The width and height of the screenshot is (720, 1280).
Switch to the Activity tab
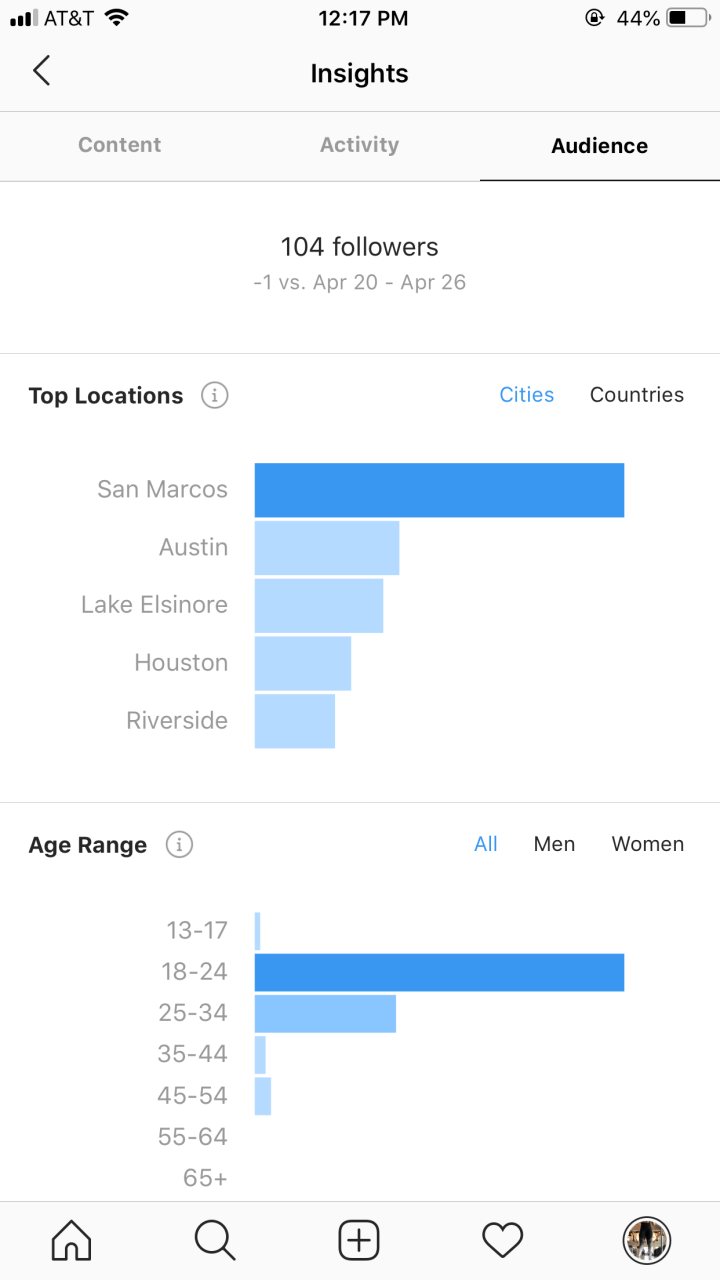click(359, 145)
